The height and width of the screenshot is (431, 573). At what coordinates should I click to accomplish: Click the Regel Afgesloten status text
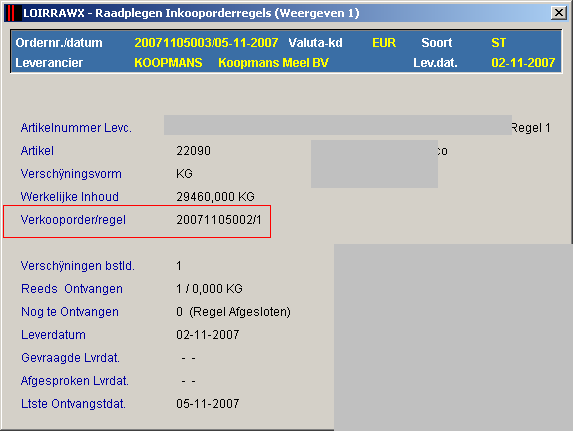tap(240, 312)
